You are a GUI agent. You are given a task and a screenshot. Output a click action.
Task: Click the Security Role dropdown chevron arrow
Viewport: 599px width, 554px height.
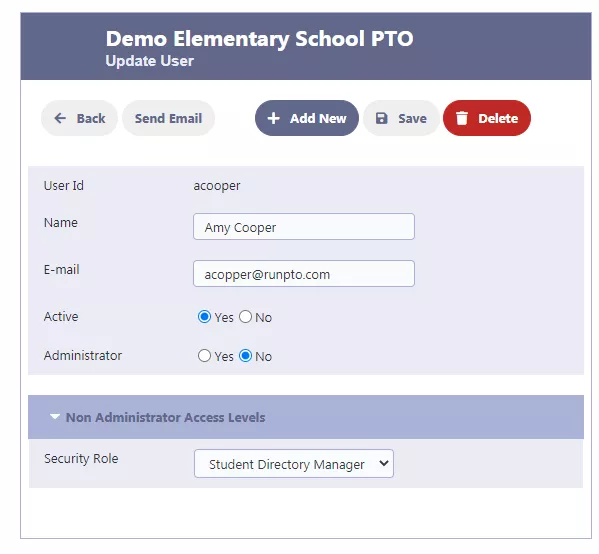pyautogui.click(x=384, y=463)
